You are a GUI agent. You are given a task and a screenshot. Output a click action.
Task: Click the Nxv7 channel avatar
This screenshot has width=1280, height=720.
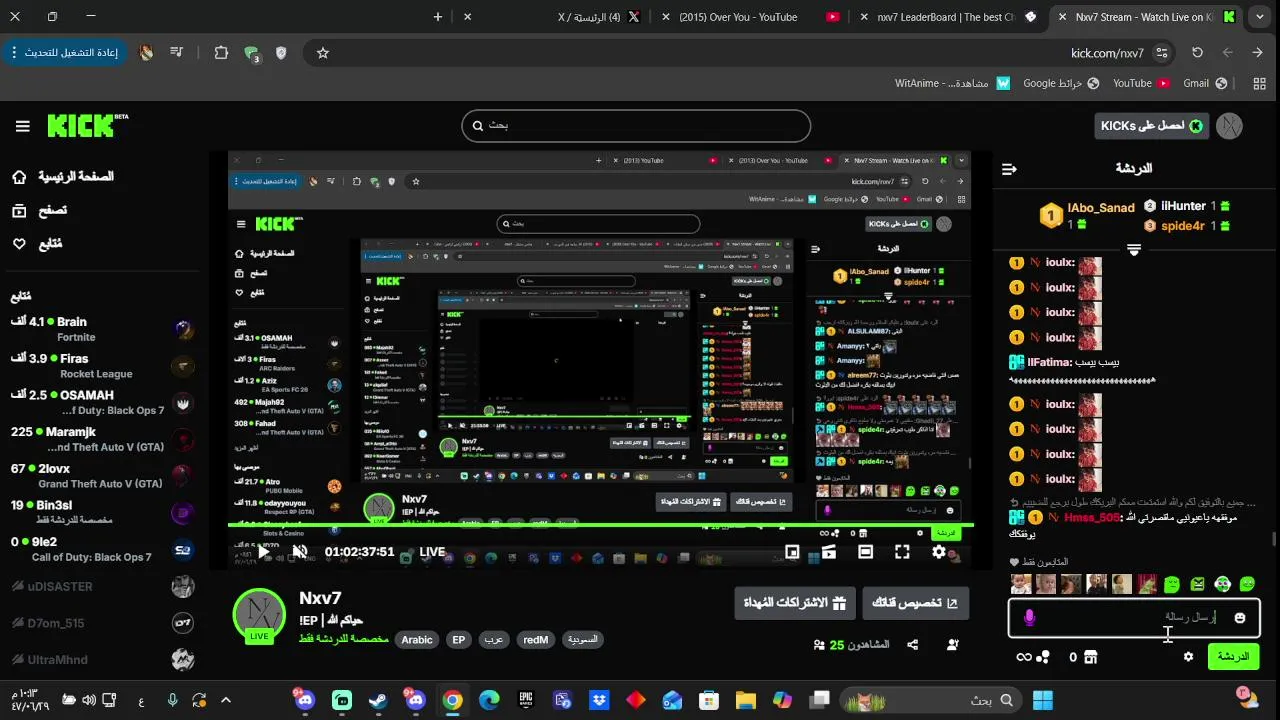pyautogui.click(x=259, y=615)
